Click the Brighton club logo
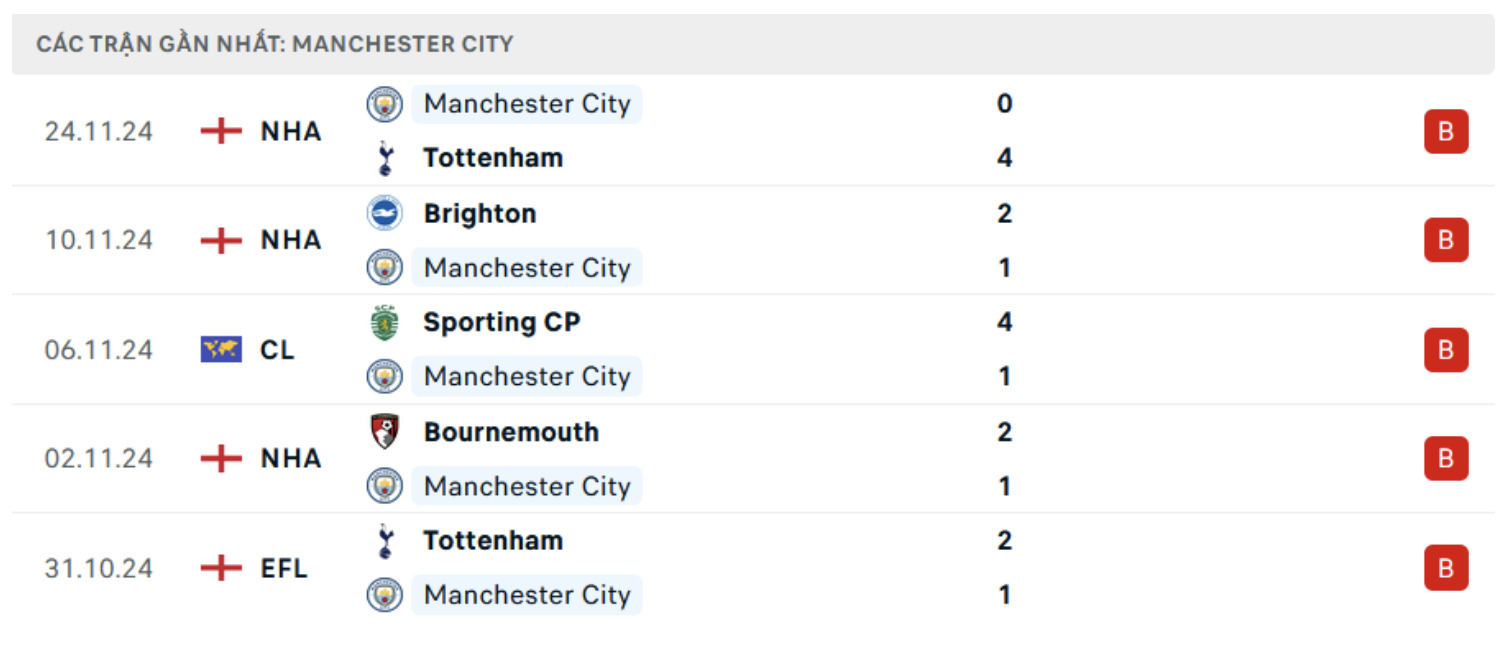1508x646 pixels. click(x=385, y=213)
